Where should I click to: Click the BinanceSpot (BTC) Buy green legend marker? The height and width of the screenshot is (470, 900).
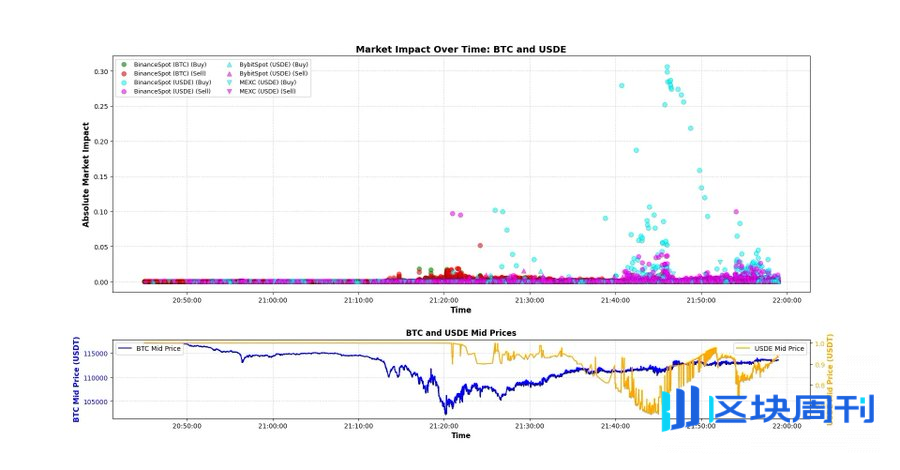pos(123,64)
